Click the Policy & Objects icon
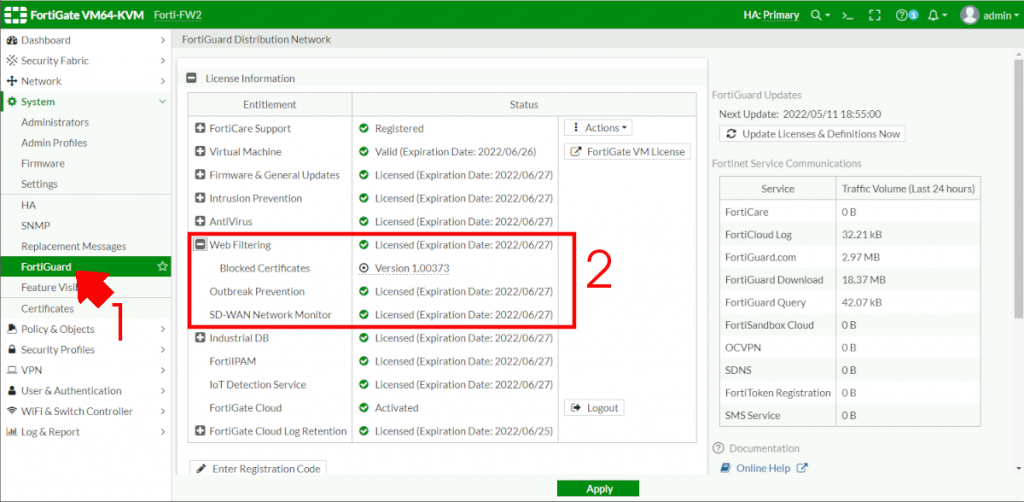The width and height of the screenshot is (1024, 502). (x=11, y=329)
